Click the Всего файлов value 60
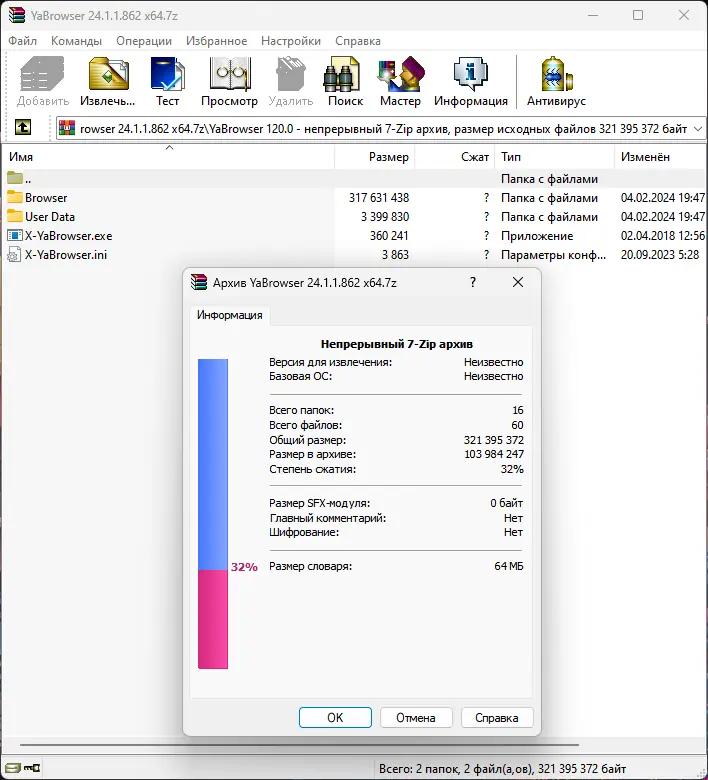Screen dimensions: 708x780 coord(517,425)
